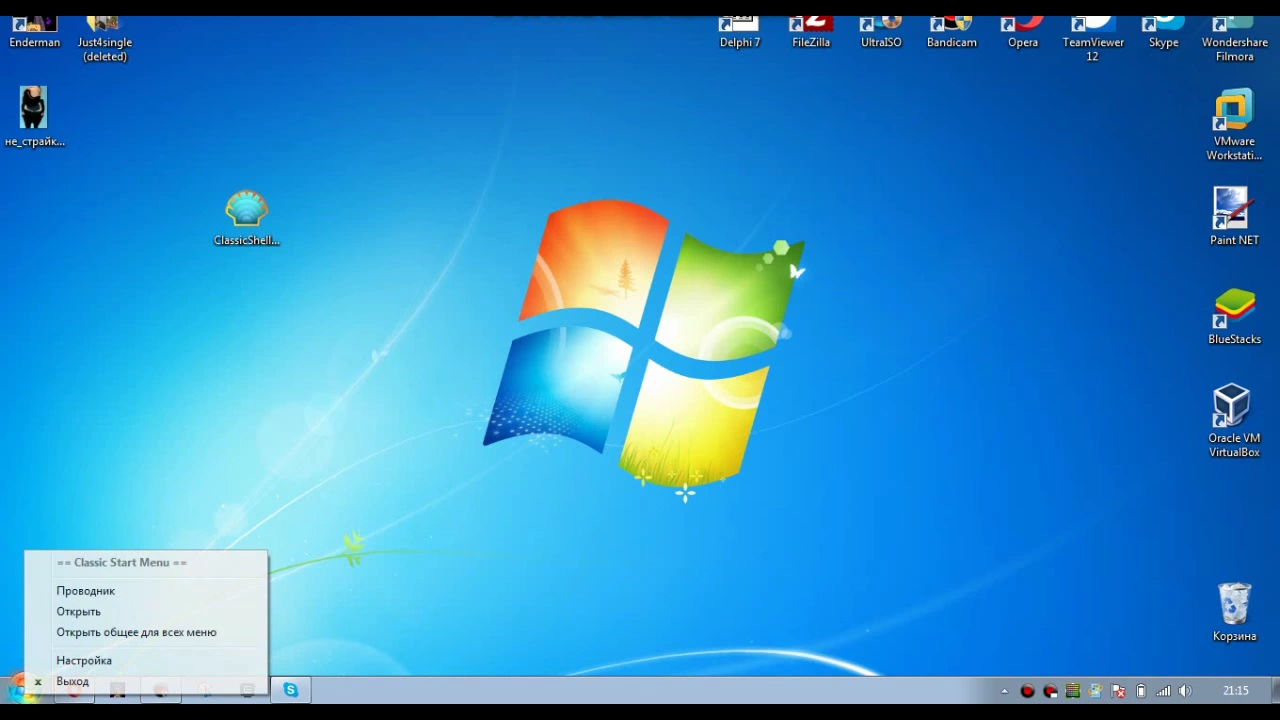
Task: Select the Wondershare Filmora desktop shortcut
Action: [1234, 40]
